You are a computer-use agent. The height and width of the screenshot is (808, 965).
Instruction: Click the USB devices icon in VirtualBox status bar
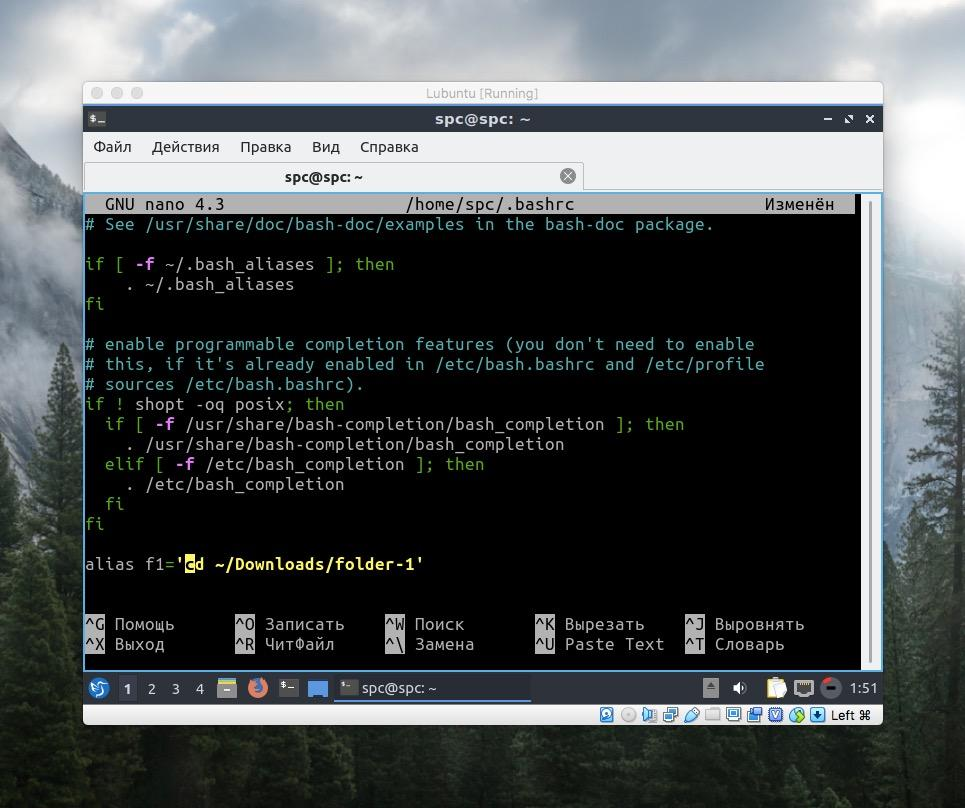pyautogui.click(x=691, y=714)
